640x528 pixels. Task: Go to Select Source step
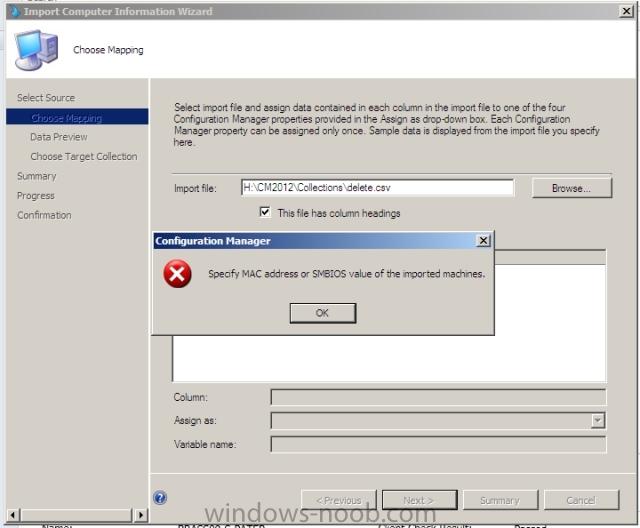coord(46,98)
